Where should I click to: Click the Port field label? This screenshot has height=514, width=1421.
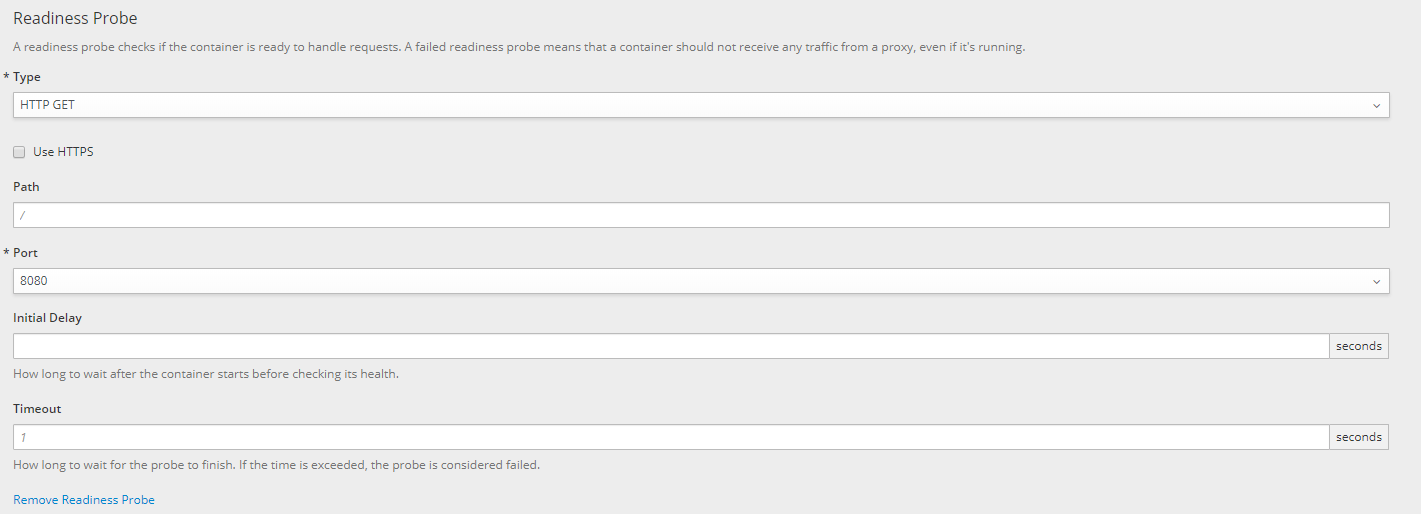(25, 253)
